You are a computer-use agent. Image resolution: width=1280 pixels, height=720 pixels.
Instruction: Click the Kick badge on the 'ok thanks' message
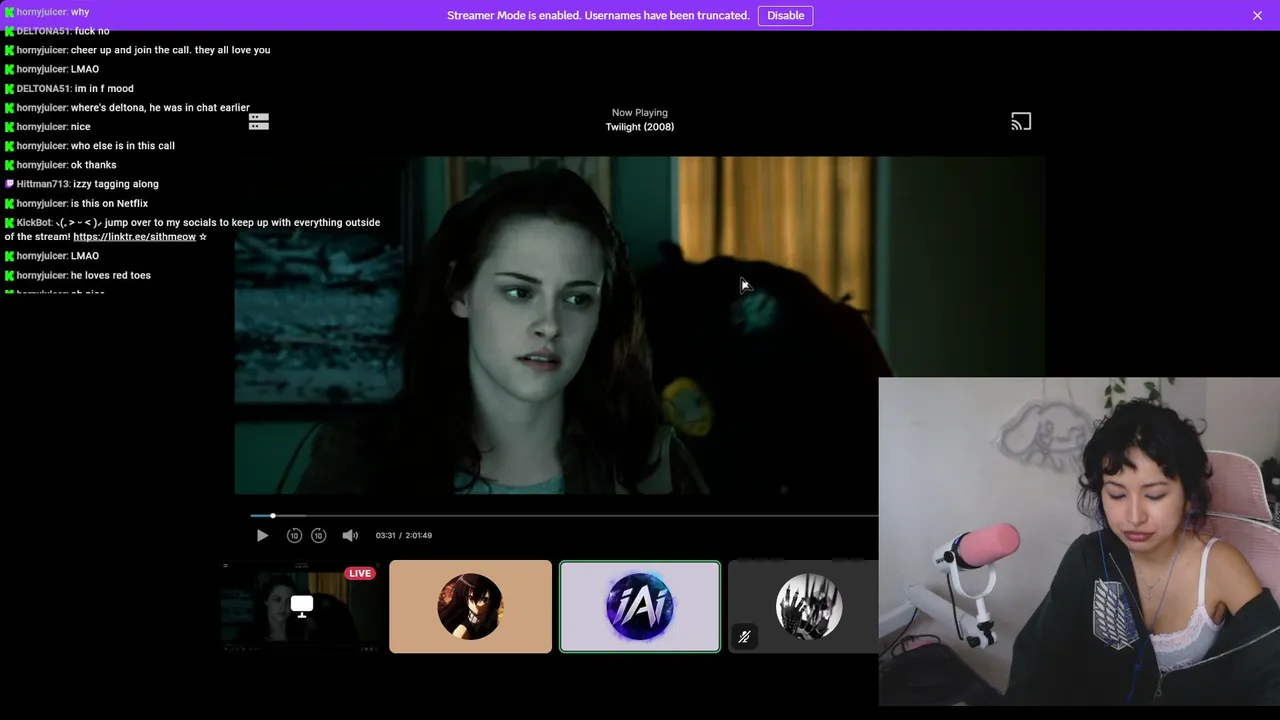click(10, 165)
